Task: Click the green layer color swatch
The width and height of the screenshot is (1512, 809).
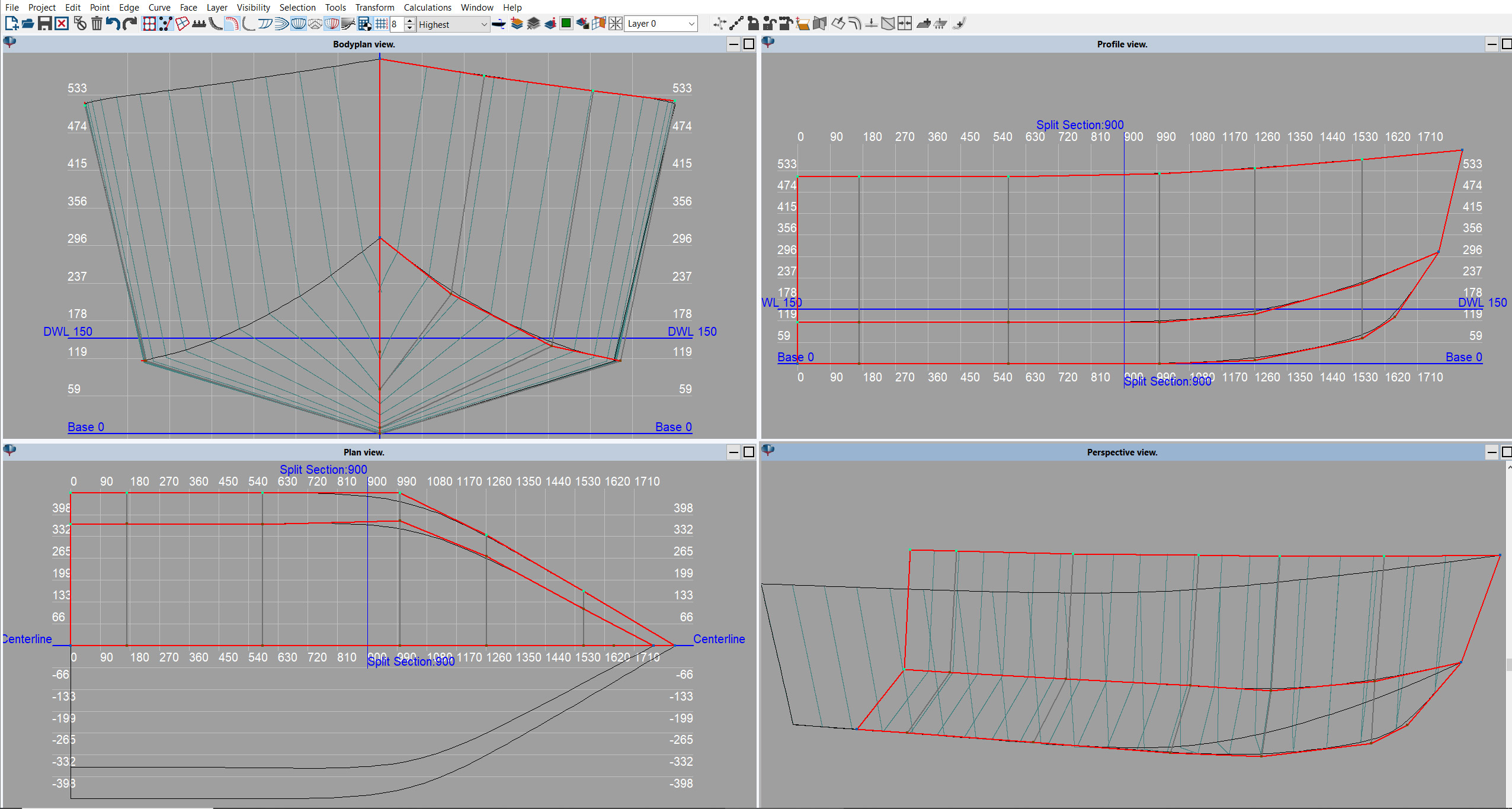Action: coord(566,24)
